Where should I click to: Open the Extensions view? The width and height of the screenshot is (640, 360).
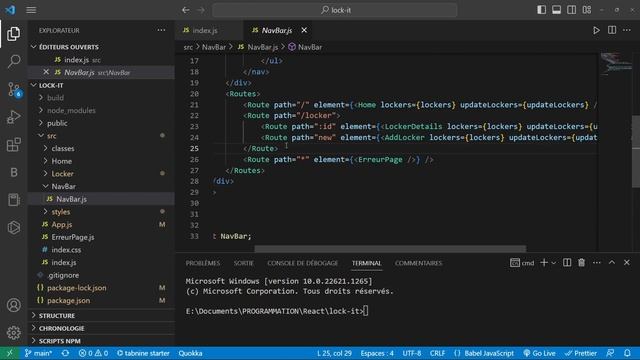click(x=13, y=144)
